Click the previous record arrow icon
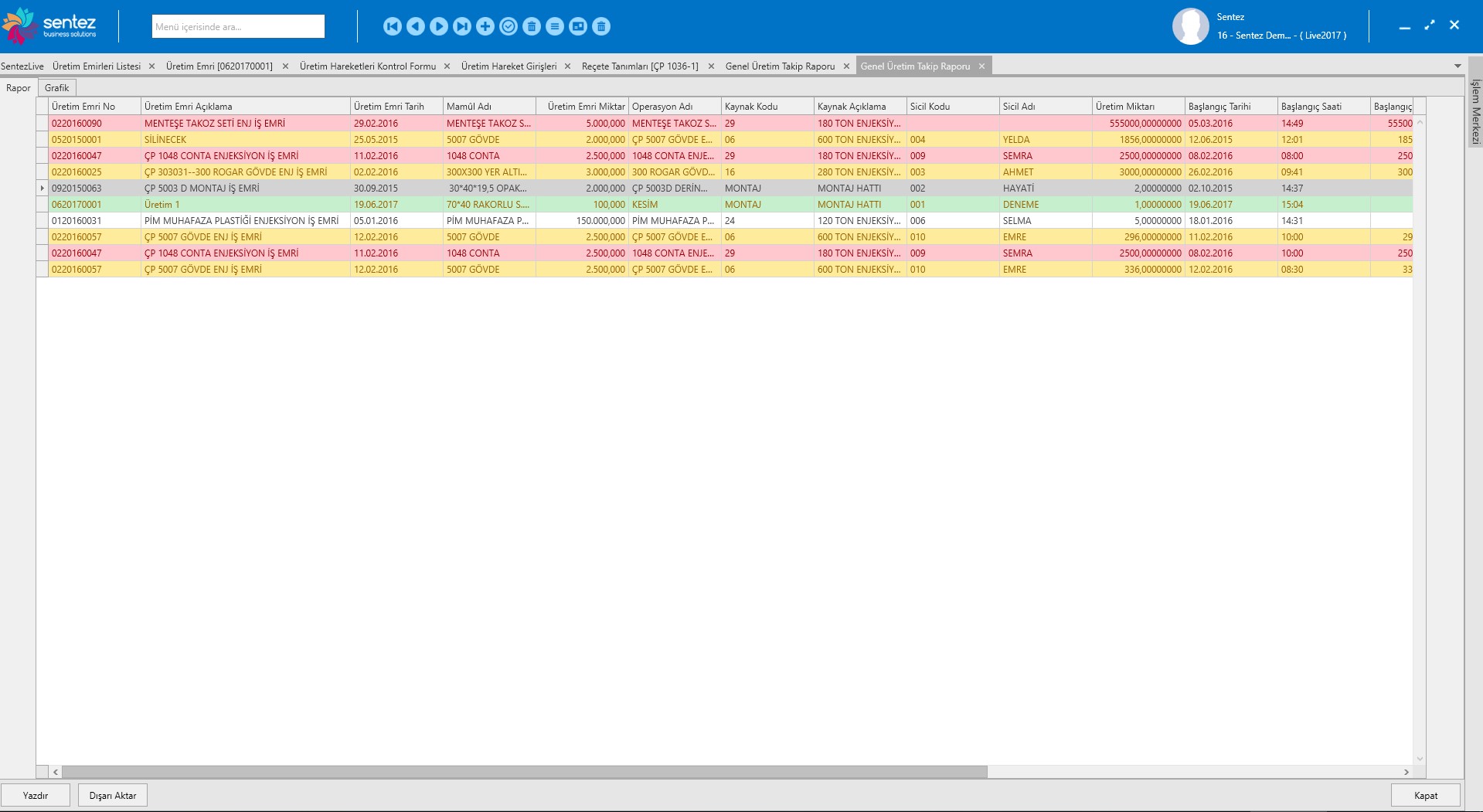The image size is (1483, 812). pyautogui.click(x=416, y=26)
